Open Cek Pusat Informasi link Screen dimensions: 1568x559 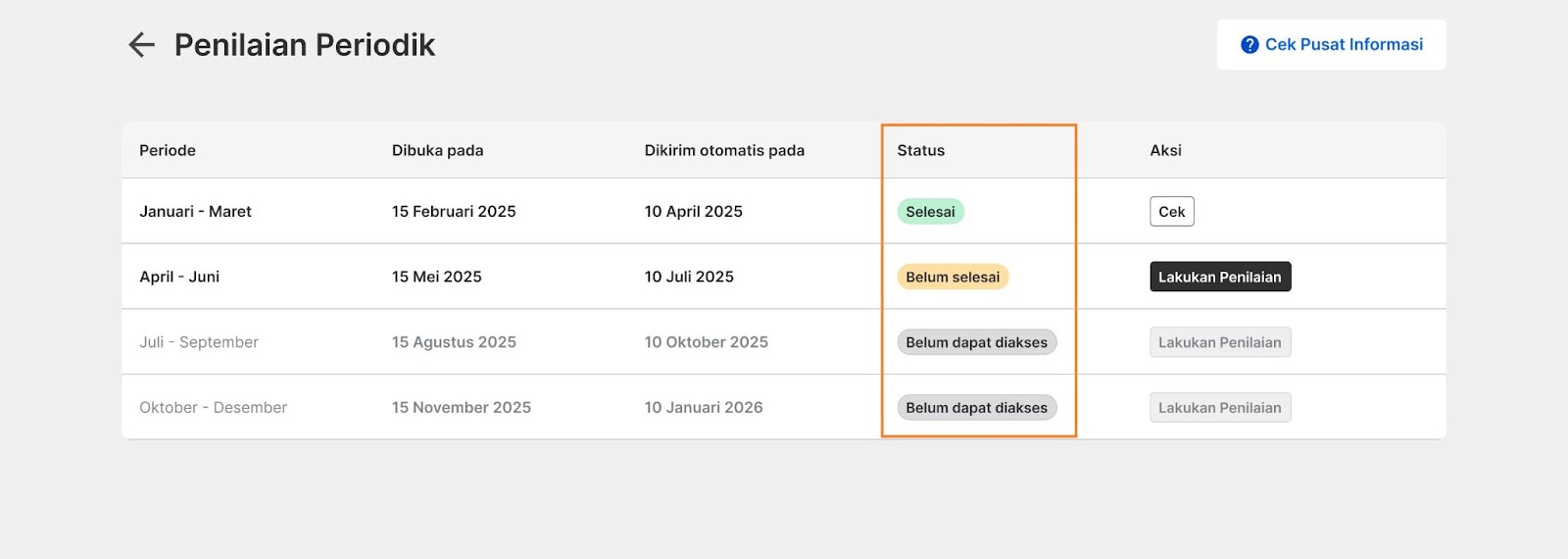coord(1331,44)
